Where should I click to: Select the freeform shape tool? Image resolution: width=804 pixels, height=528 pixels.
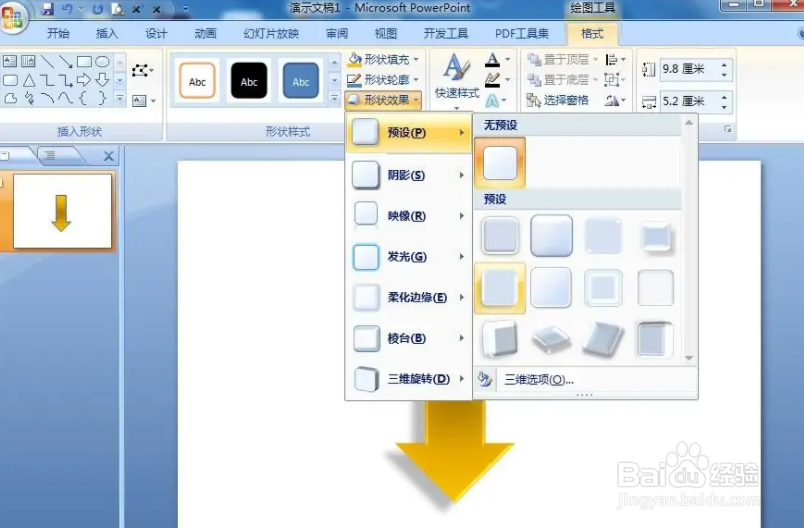pyautogui.click(x=10, y=98)
